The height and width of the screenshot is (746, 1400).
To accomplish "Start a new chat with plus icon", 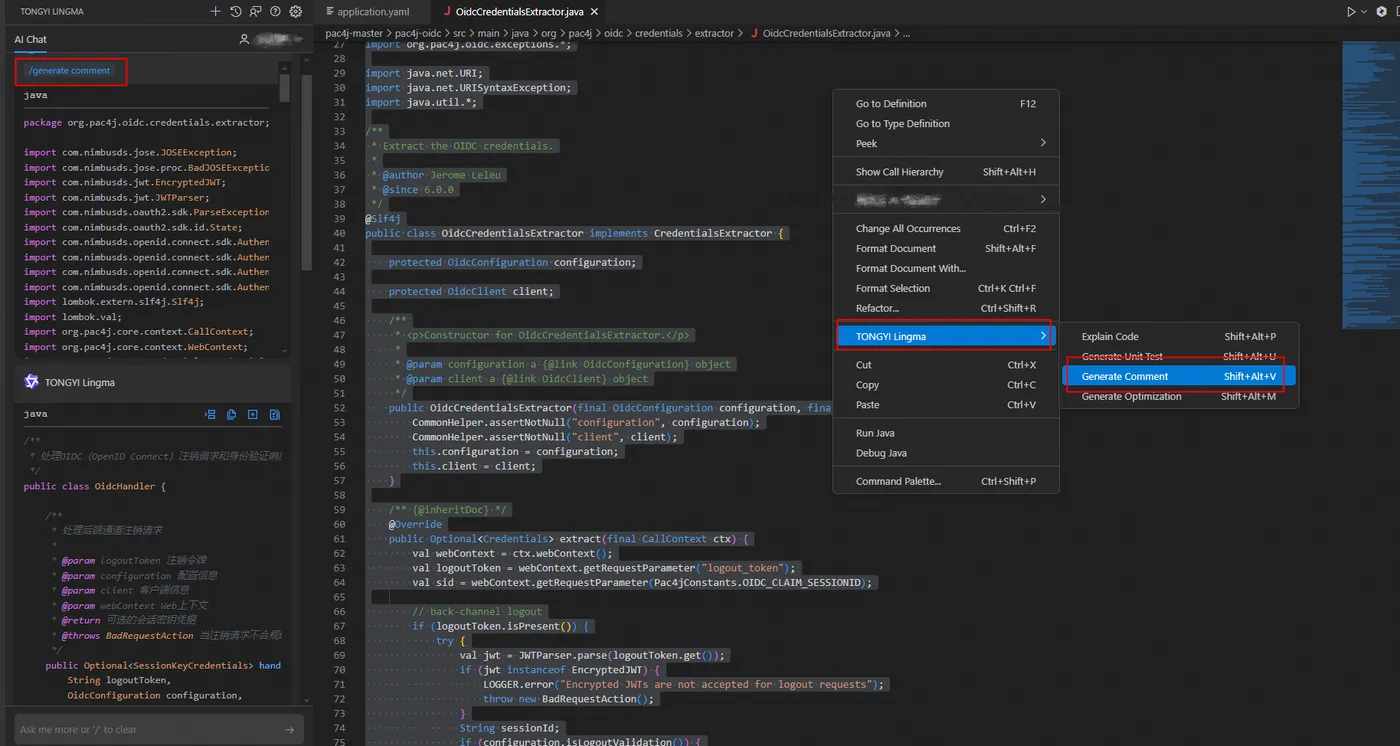I will pyautogui.click(x=215, y=11).
